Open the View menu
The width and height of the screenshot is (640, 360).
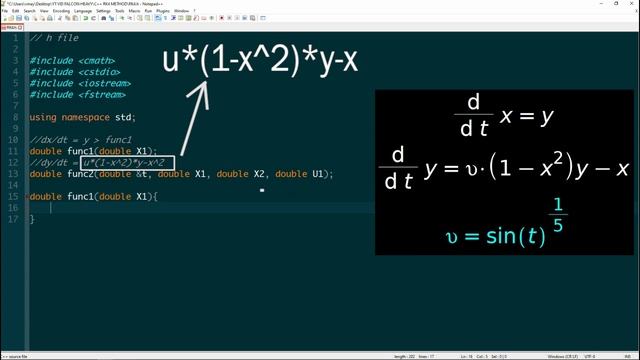click(x=44, y=11)
